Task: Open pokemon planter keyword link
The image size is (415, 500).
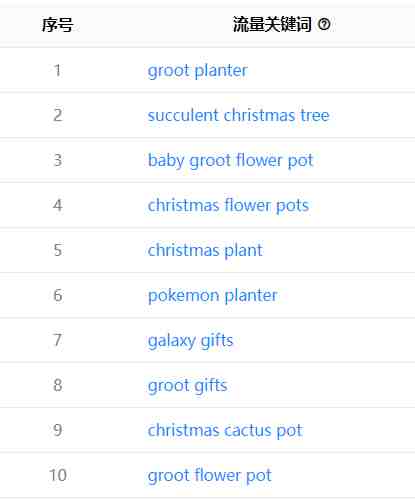Action: coord(213,296)
